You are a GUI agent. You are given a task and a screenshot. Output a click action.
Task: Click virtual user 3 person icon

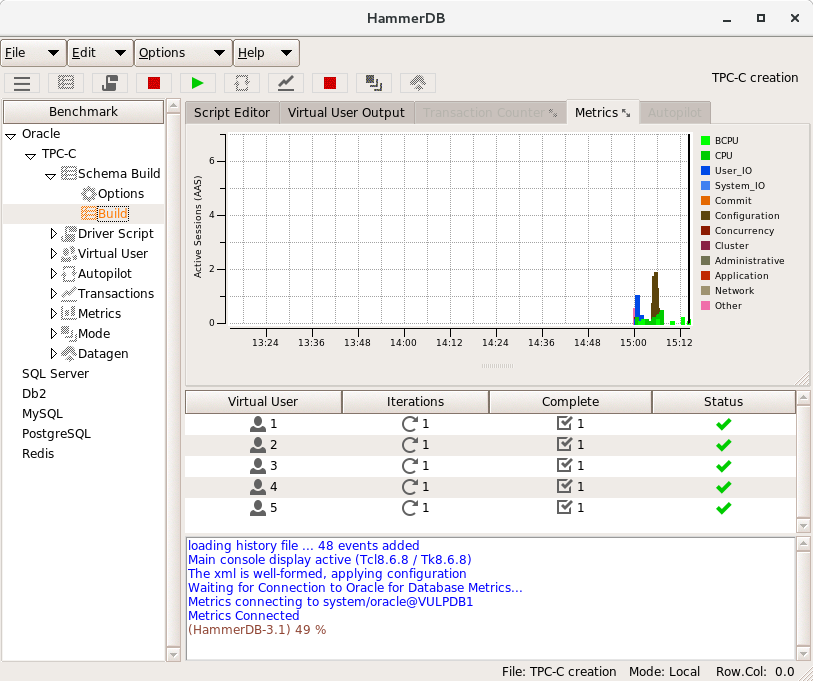tap(258, 466)
